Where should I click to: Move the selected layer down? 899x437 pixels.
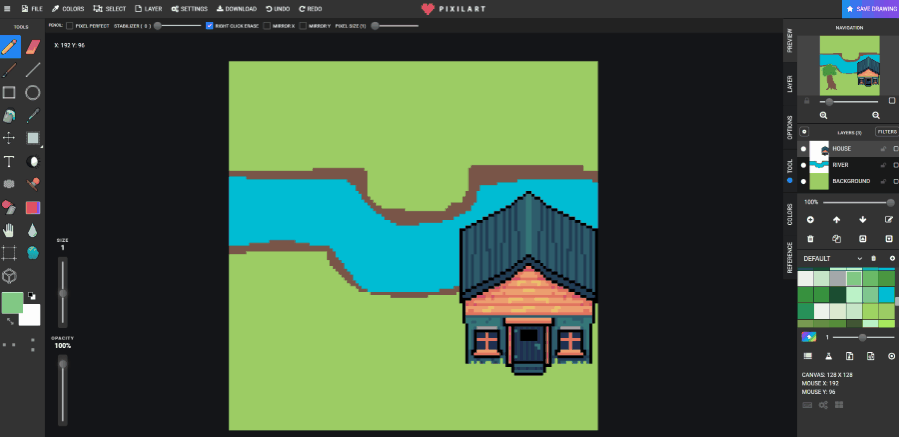[x=863, y=220]
